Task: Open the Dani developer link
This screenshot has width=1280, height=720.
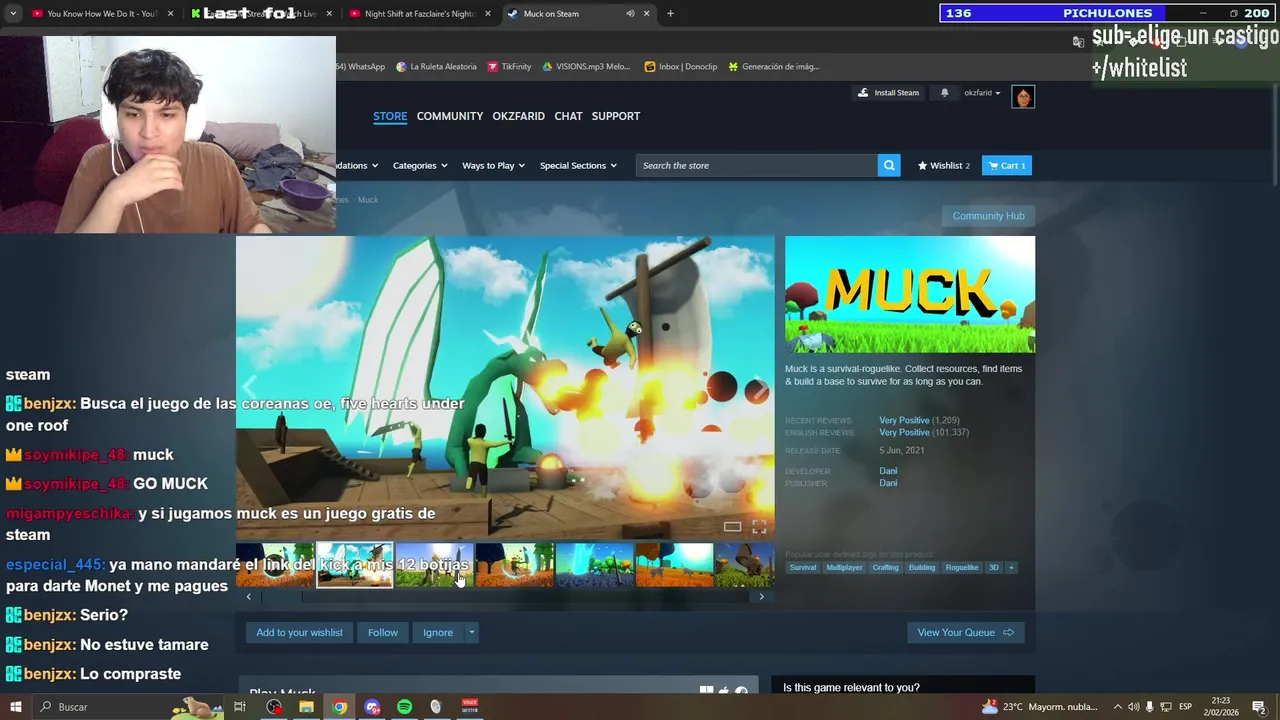Action: click(x=888, y=471)
